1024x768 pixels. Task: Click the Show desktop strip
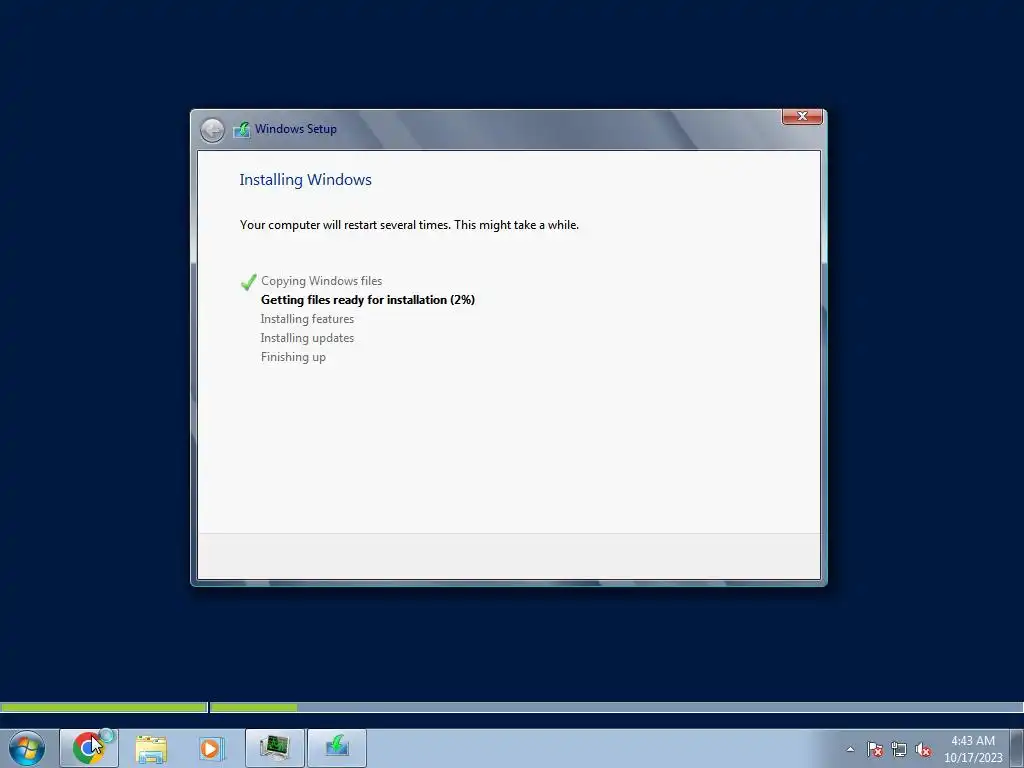(x=1017, y=748)
